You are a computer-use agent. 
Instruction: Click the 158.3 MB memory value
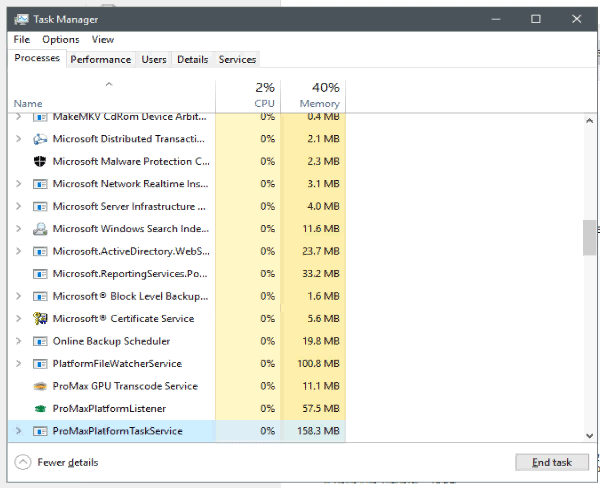(x=318, y=431)
